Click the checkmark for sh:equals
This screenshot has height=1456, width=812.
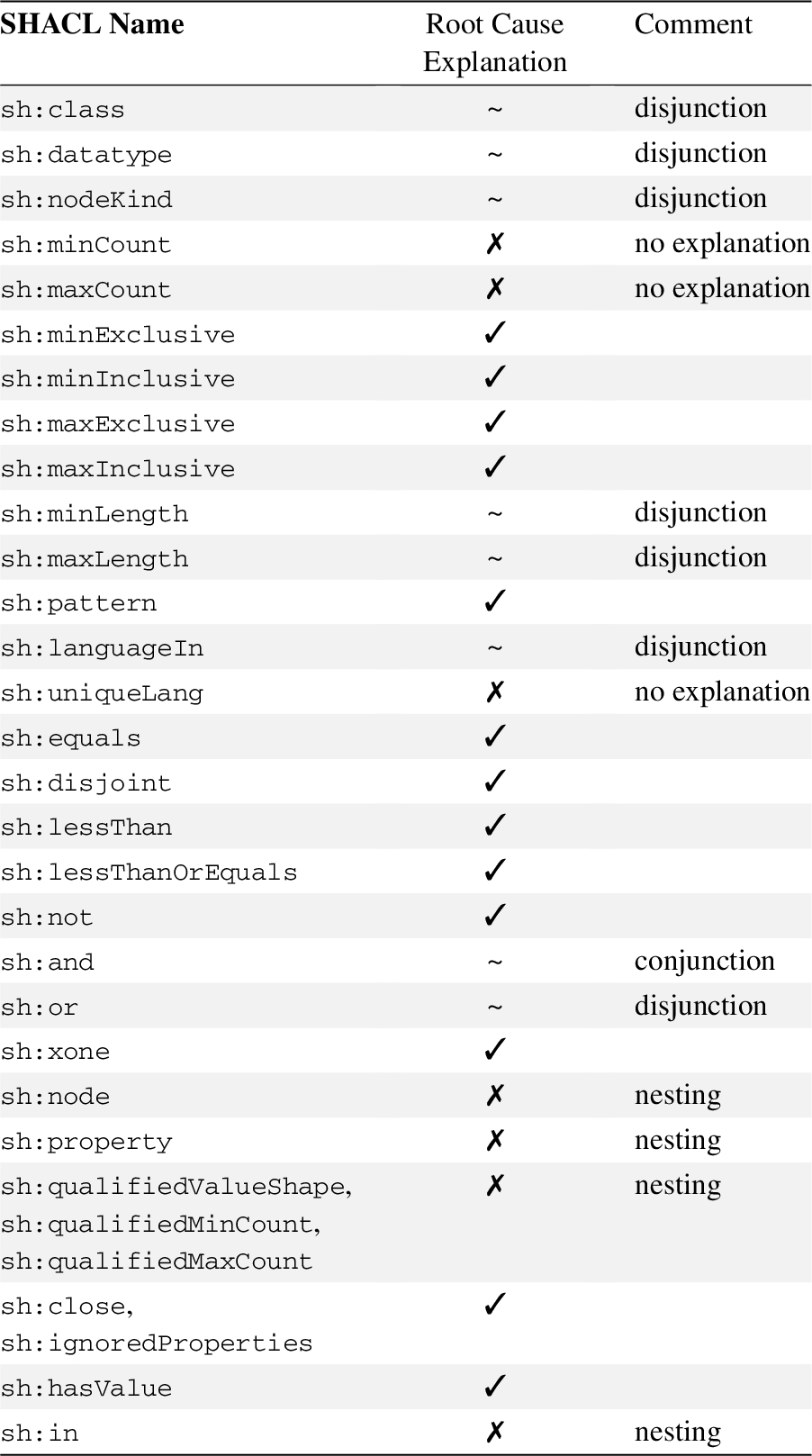494,737
